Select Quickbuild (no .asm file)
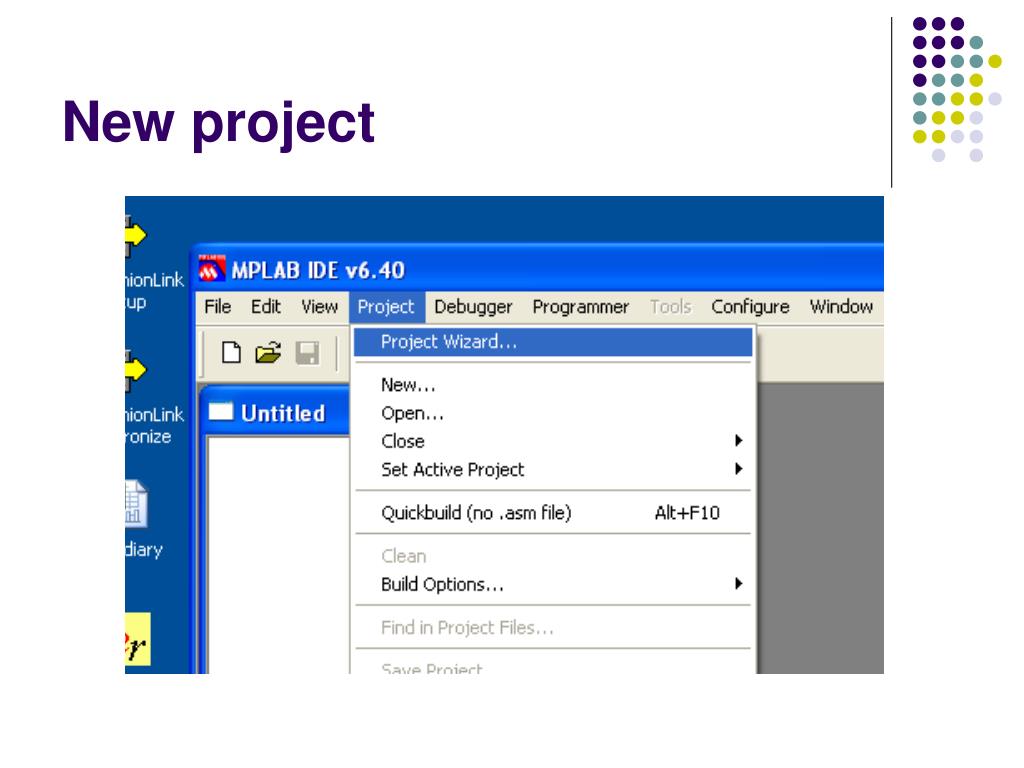1024x768 pixels. click(553, 513)
